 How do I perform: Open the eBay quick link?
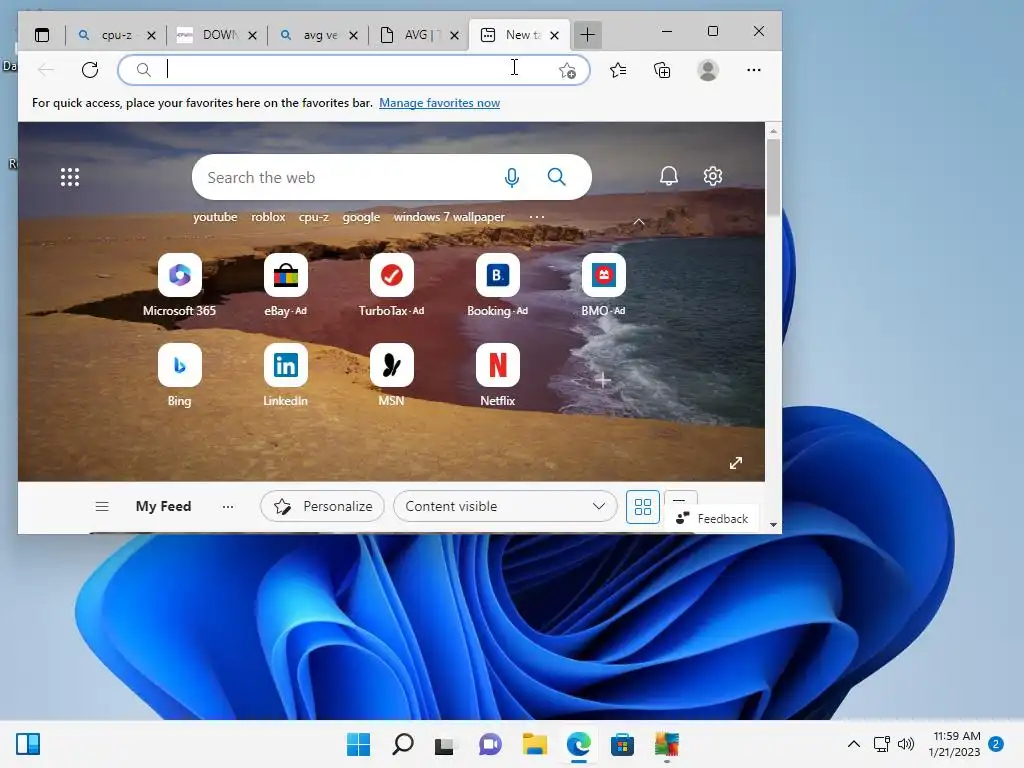[285, 285]
